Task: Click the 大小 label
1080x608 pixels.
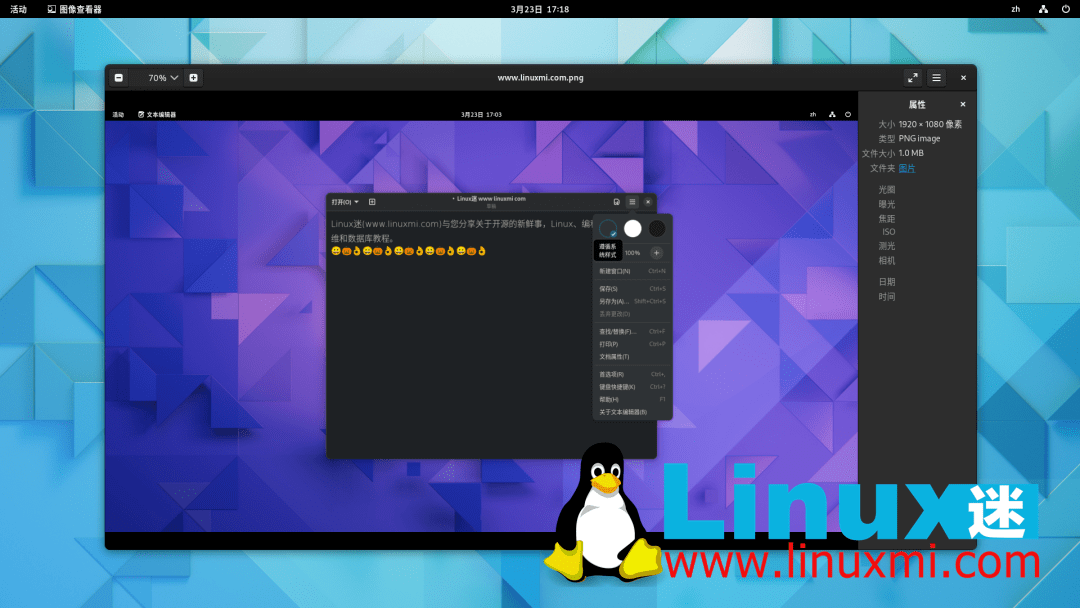Action: coord(886,125)
